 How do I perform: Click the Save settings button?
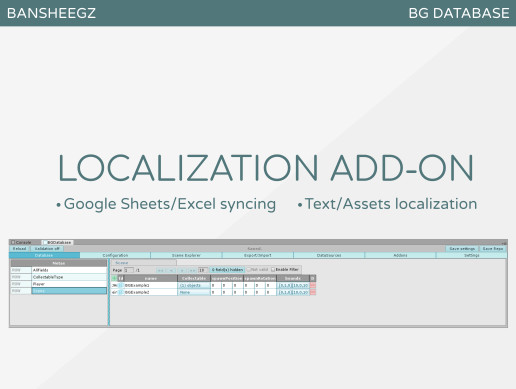tap(462, 249)
